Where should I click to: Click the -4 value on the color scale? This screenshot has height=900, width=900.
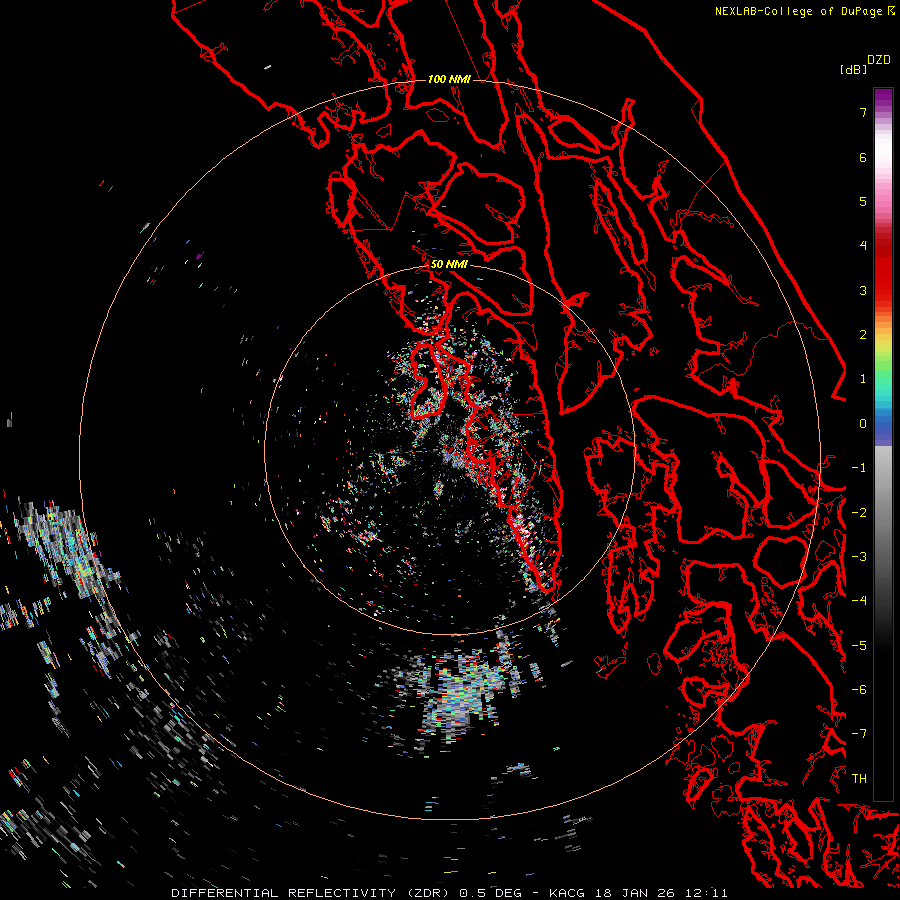[x=859, y=601]
